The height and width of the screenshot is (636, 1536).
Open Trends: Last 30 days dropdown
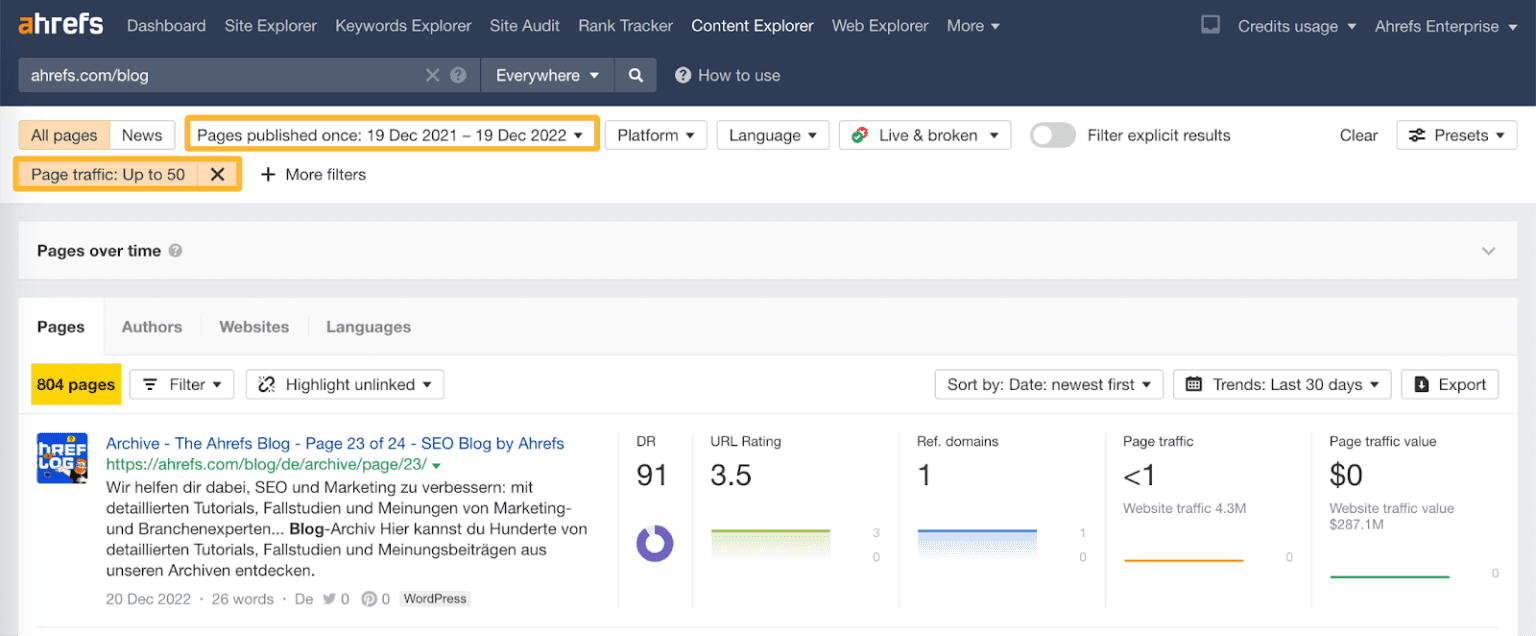point(1282,384)
